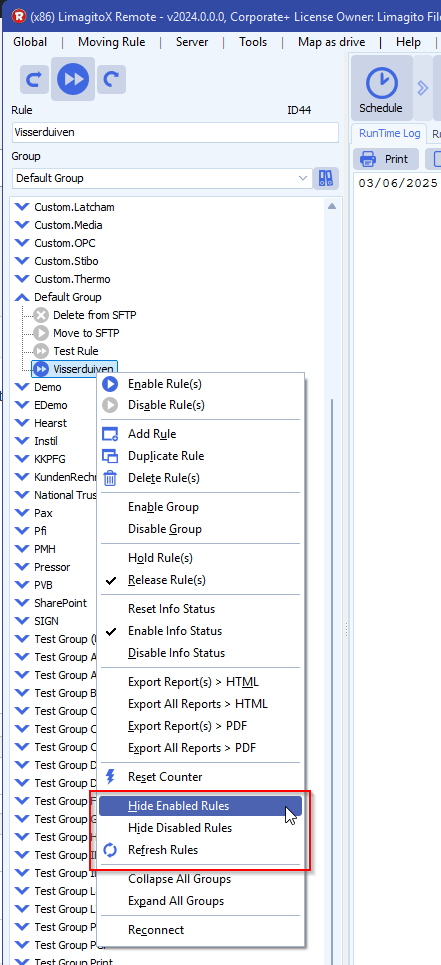441x965 pixels.
Task: Open the Moving Rule menu
Action: (112, 42)
